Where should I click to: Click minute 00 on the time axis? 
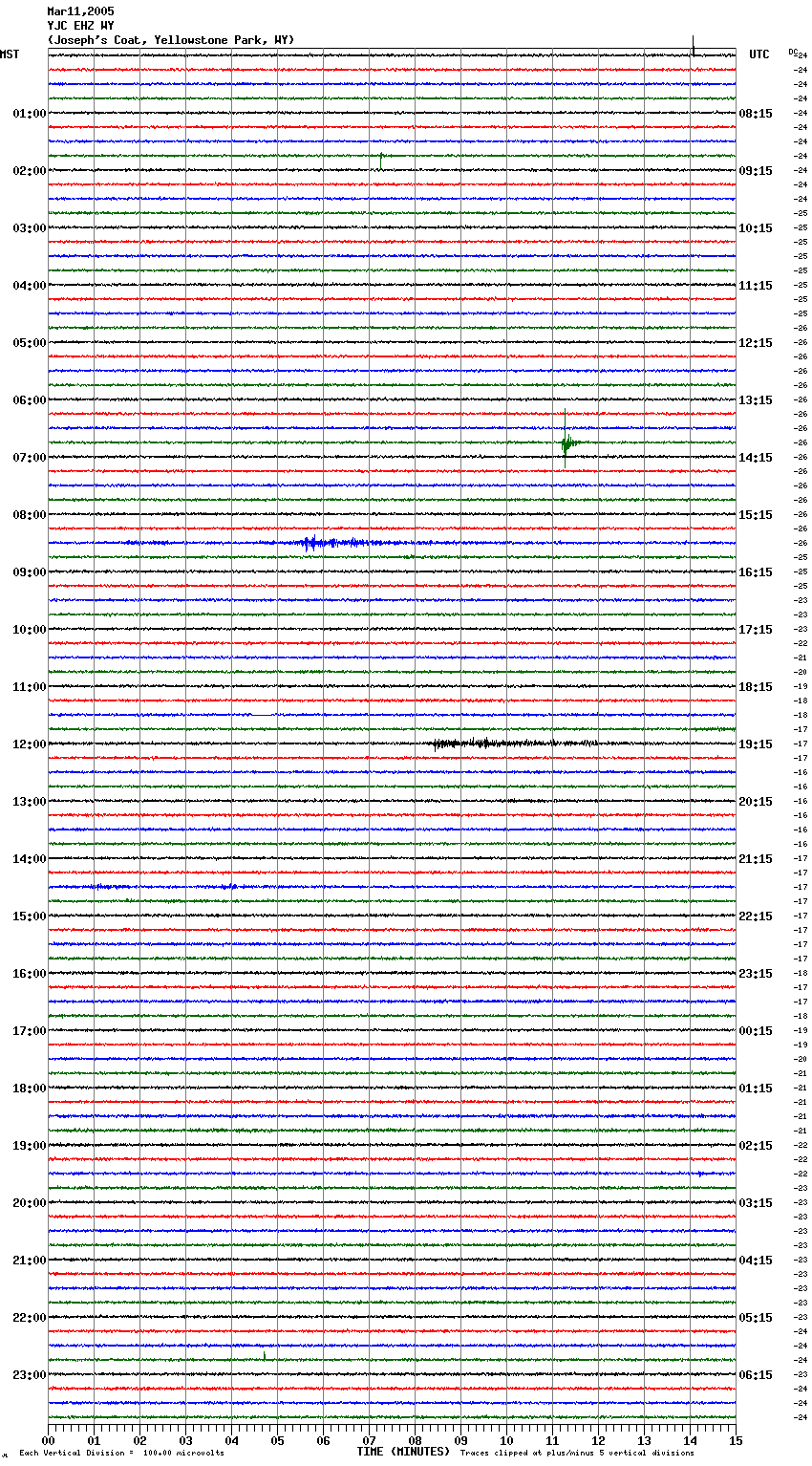pyautogui.click(x=48, y=1441)
